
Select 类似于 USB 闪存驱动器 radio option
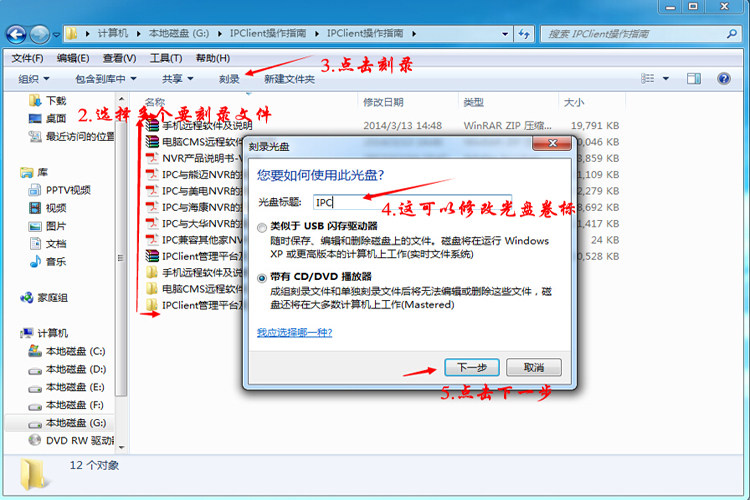point(262,228)
